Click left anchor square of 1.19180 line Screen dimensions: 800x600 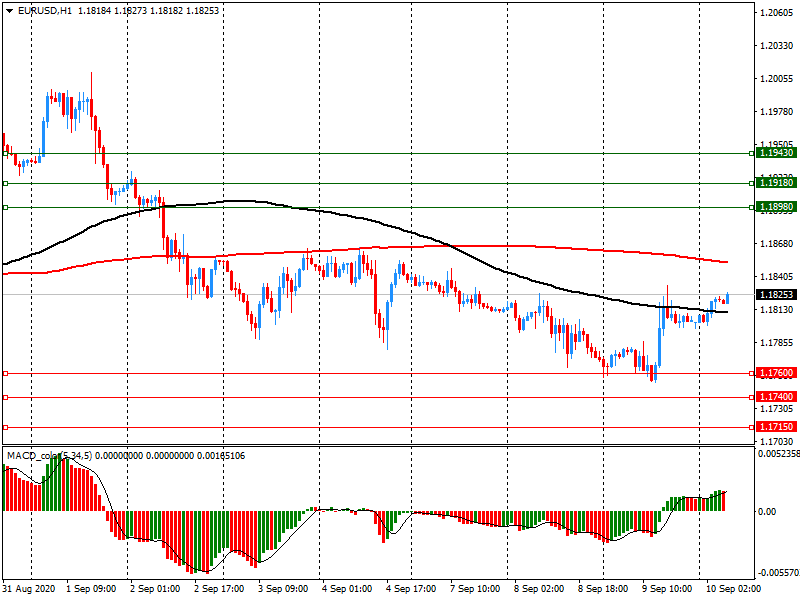(5, 183)
